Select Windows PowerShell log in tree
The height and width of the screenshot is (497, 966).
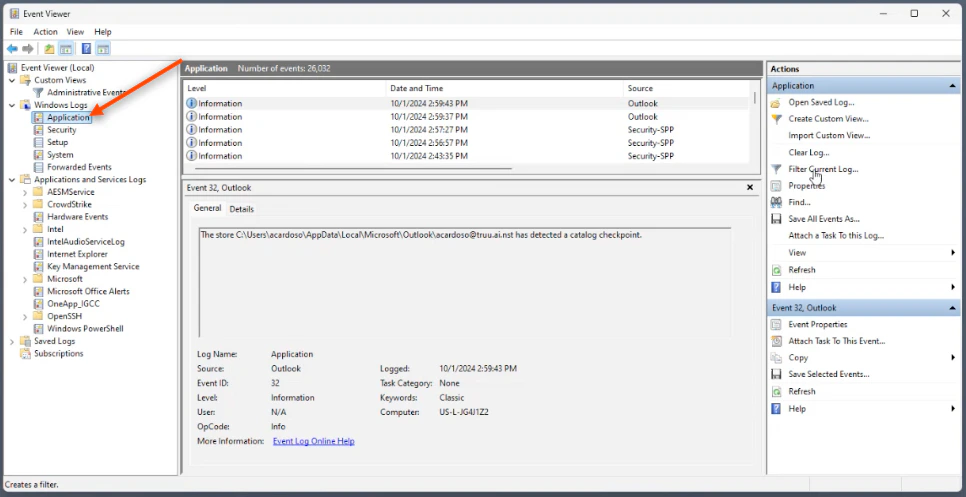point(85,328)
